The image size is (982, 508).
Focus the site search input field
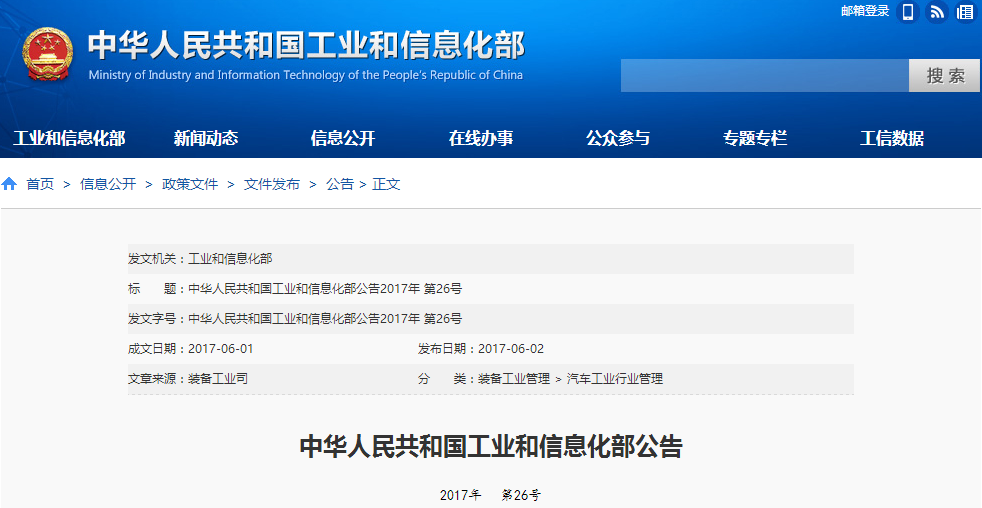(x=765, y=76)
